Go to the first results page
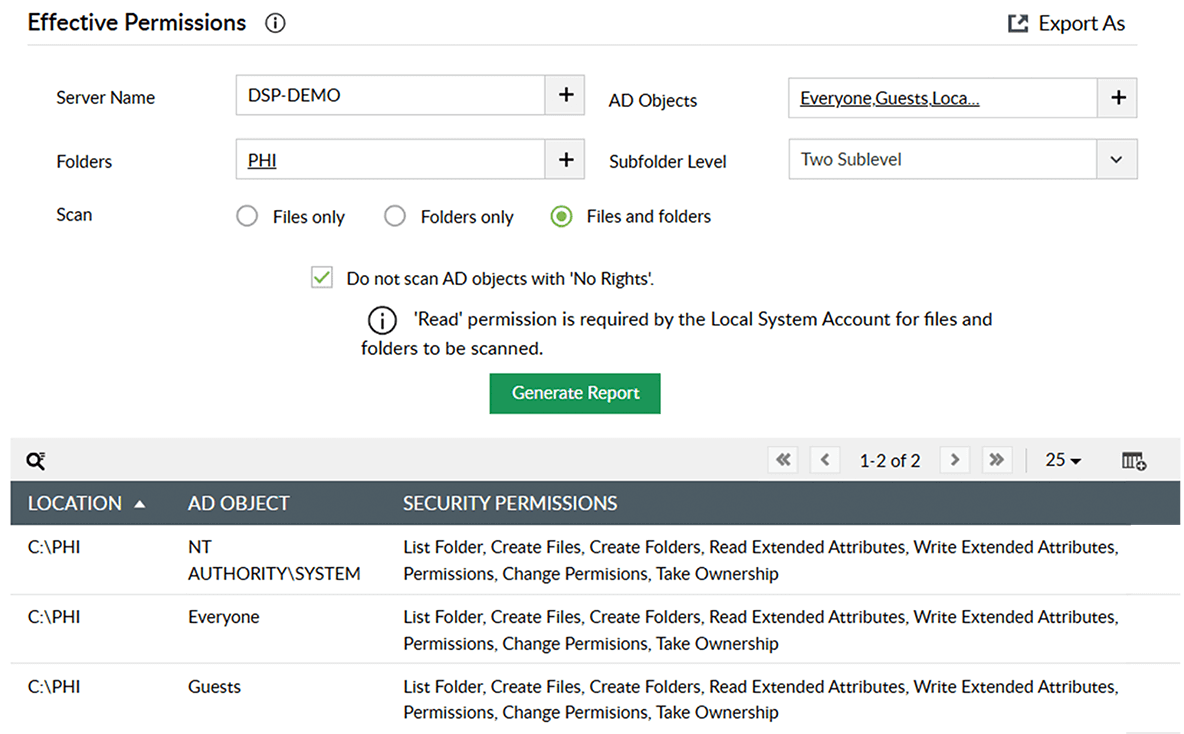1184x734 pixels. point(783,460)
